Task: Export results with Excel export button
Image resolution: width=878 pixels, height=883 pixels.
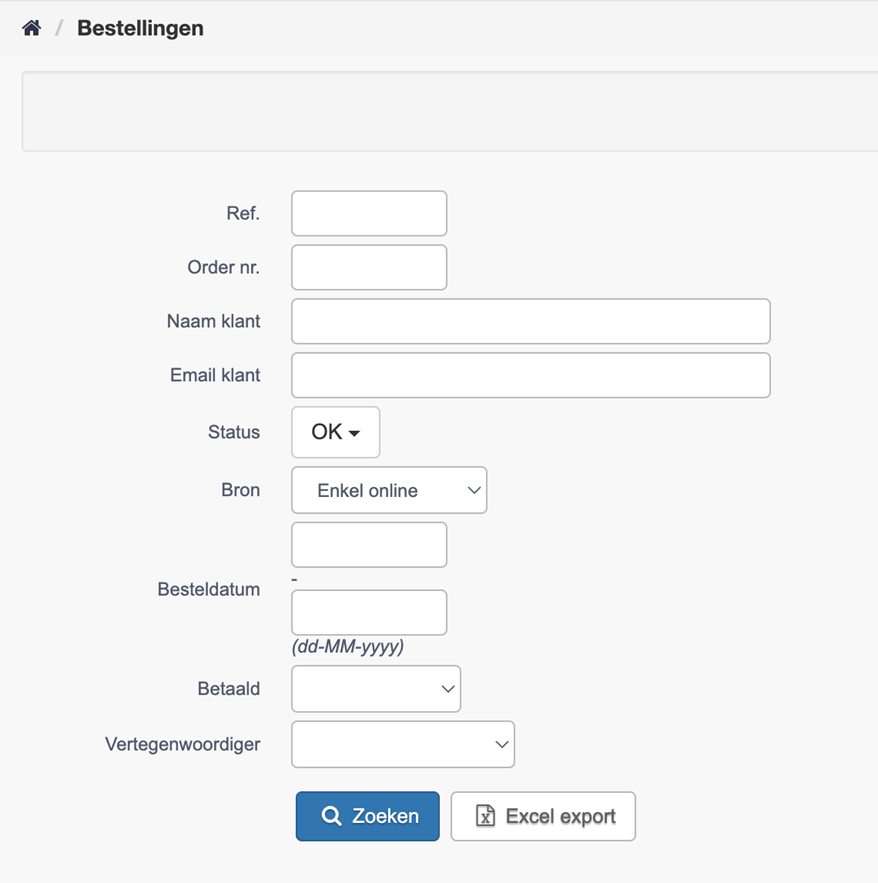Action: pyautogui.click(x=543, y=817)
